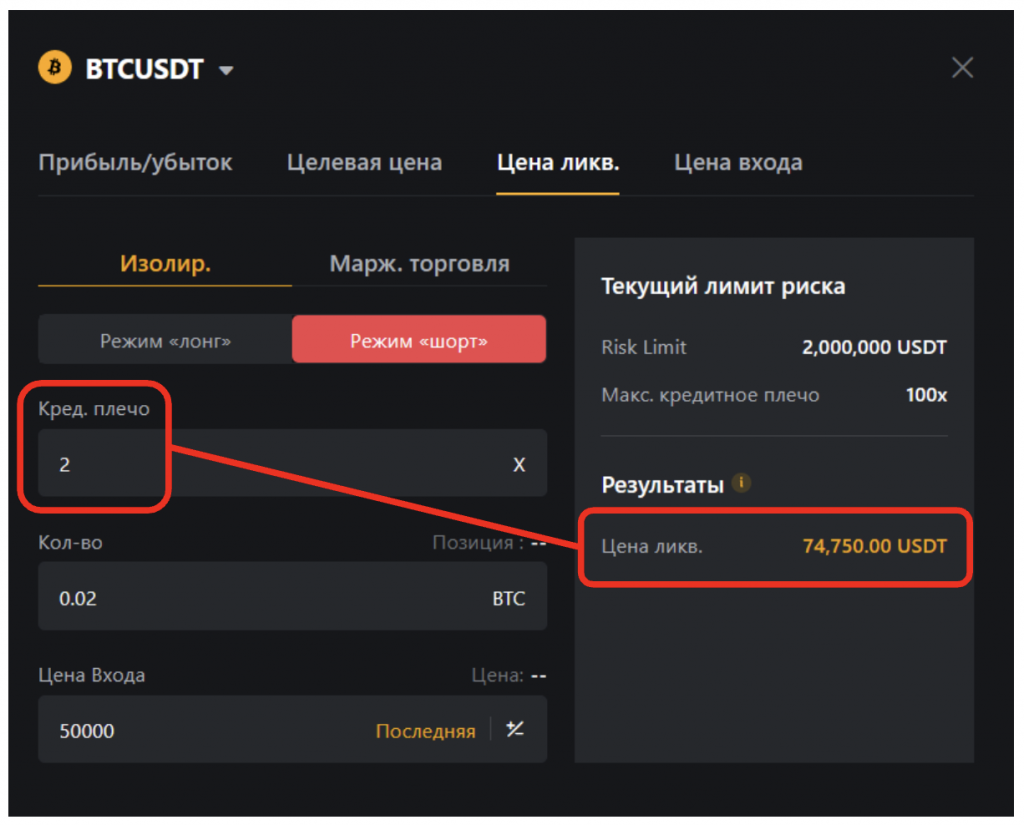The image size is (1024, 825).
Task: Switch to the Прибыль/убыток tab
Action: point(135,163)
